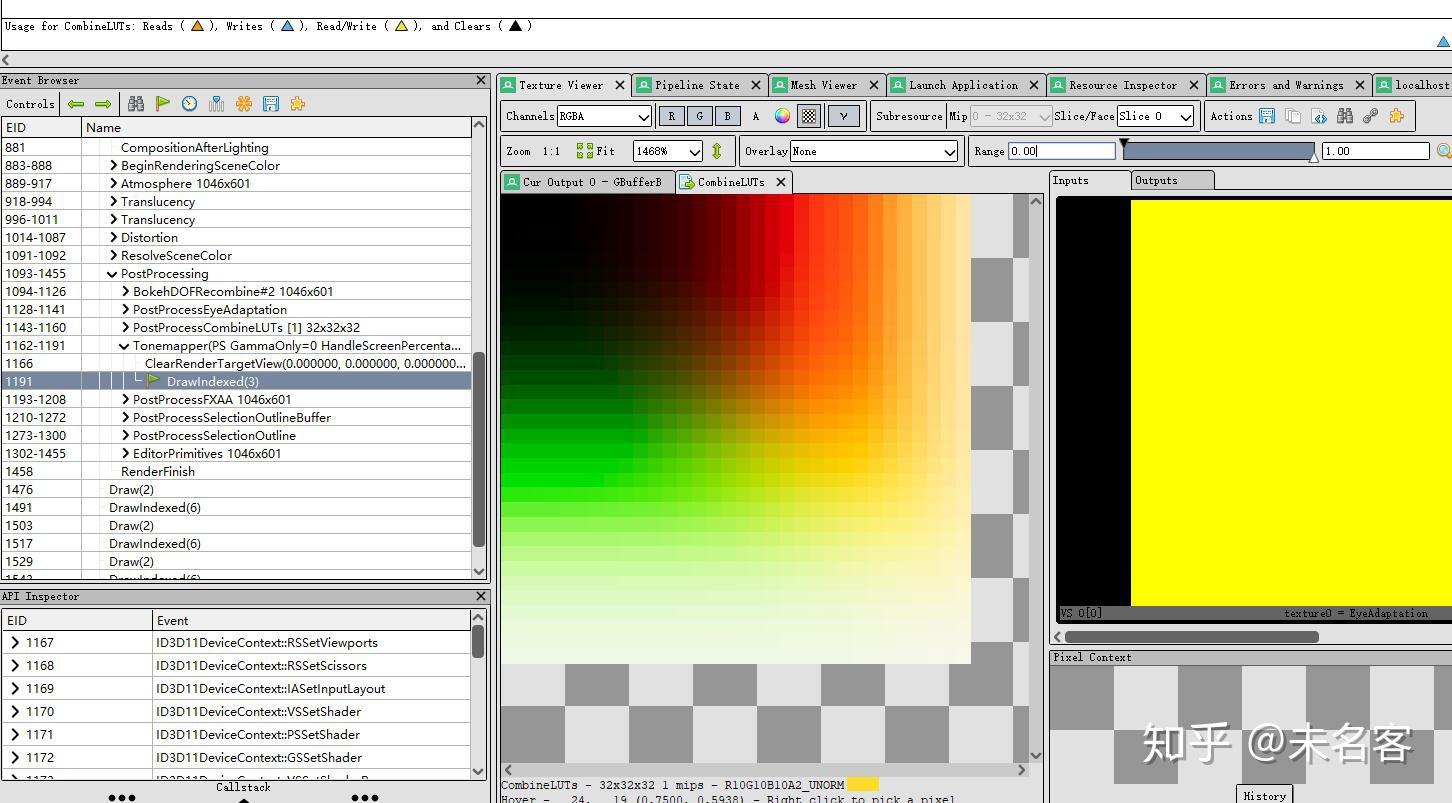The width and height of the screenshot is (1452, 803).
Task: Toggle the G channel button
Action: pyautogui.click(x=699, y=116)
